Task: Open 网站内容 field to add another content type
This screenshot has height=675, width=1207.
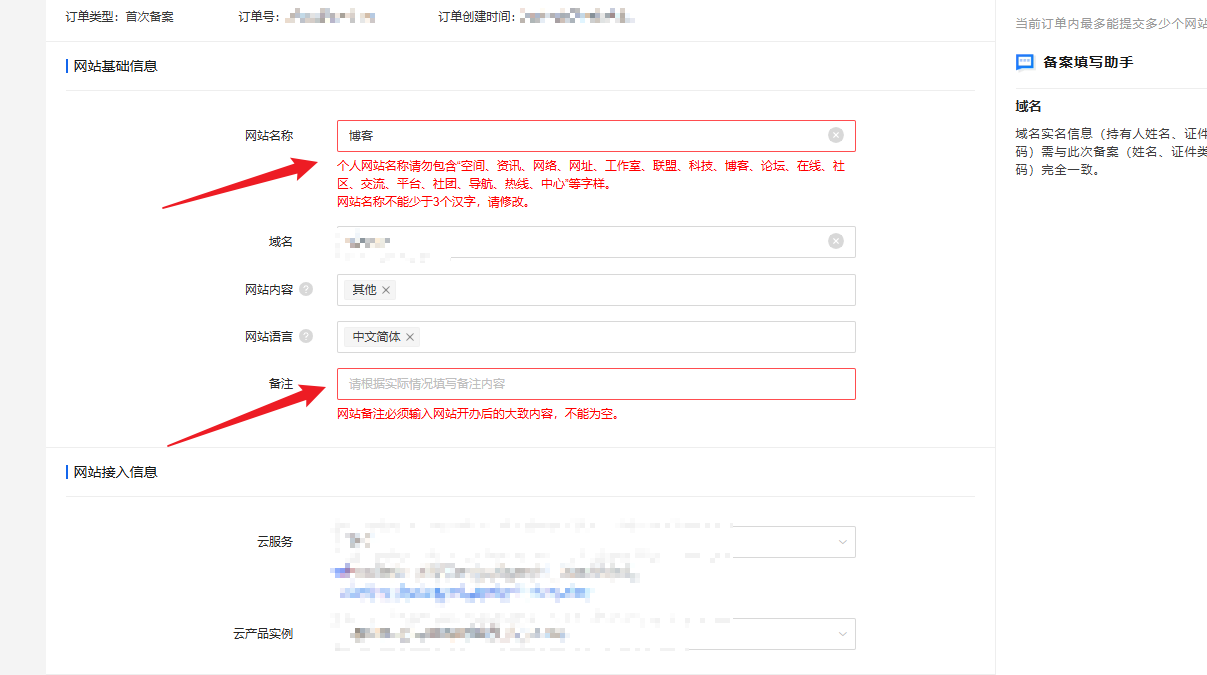Action: pos(600,289)
